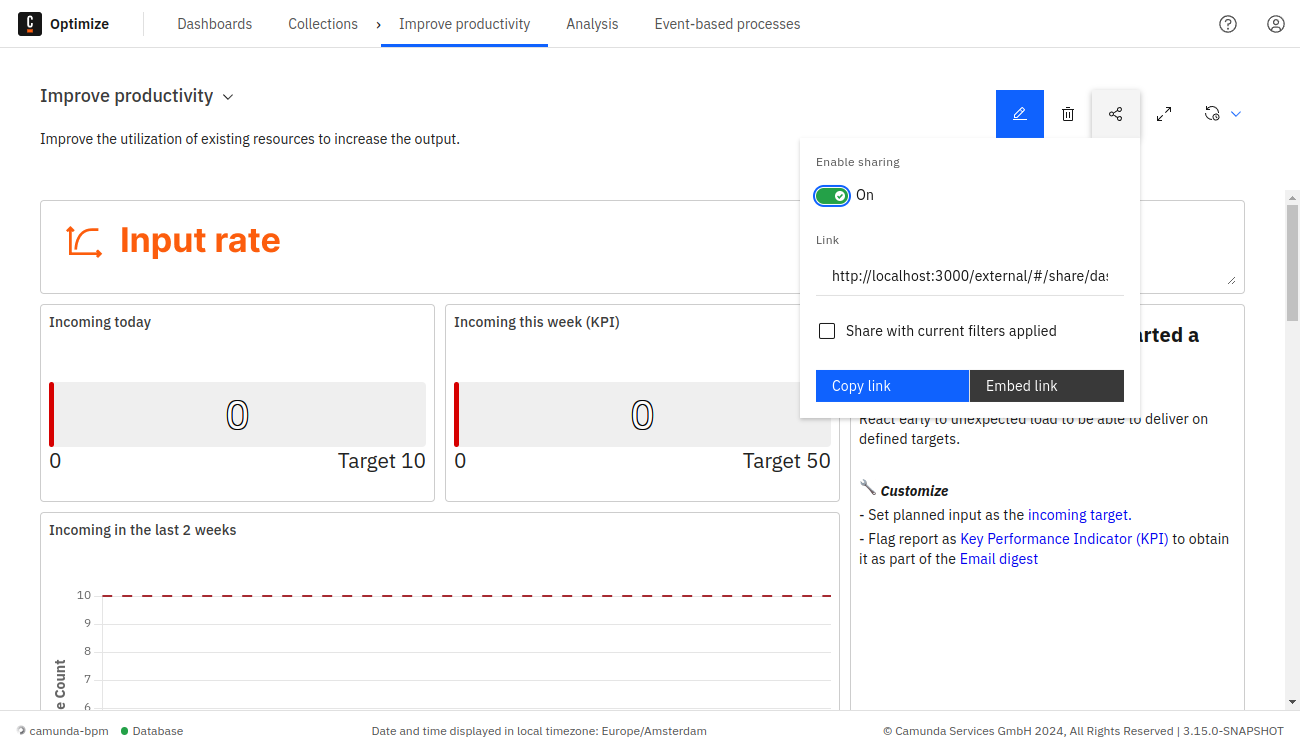Click the Camunda Optimize logo
The width and height of the screenshot is (1300, 750).
point(30,24)
